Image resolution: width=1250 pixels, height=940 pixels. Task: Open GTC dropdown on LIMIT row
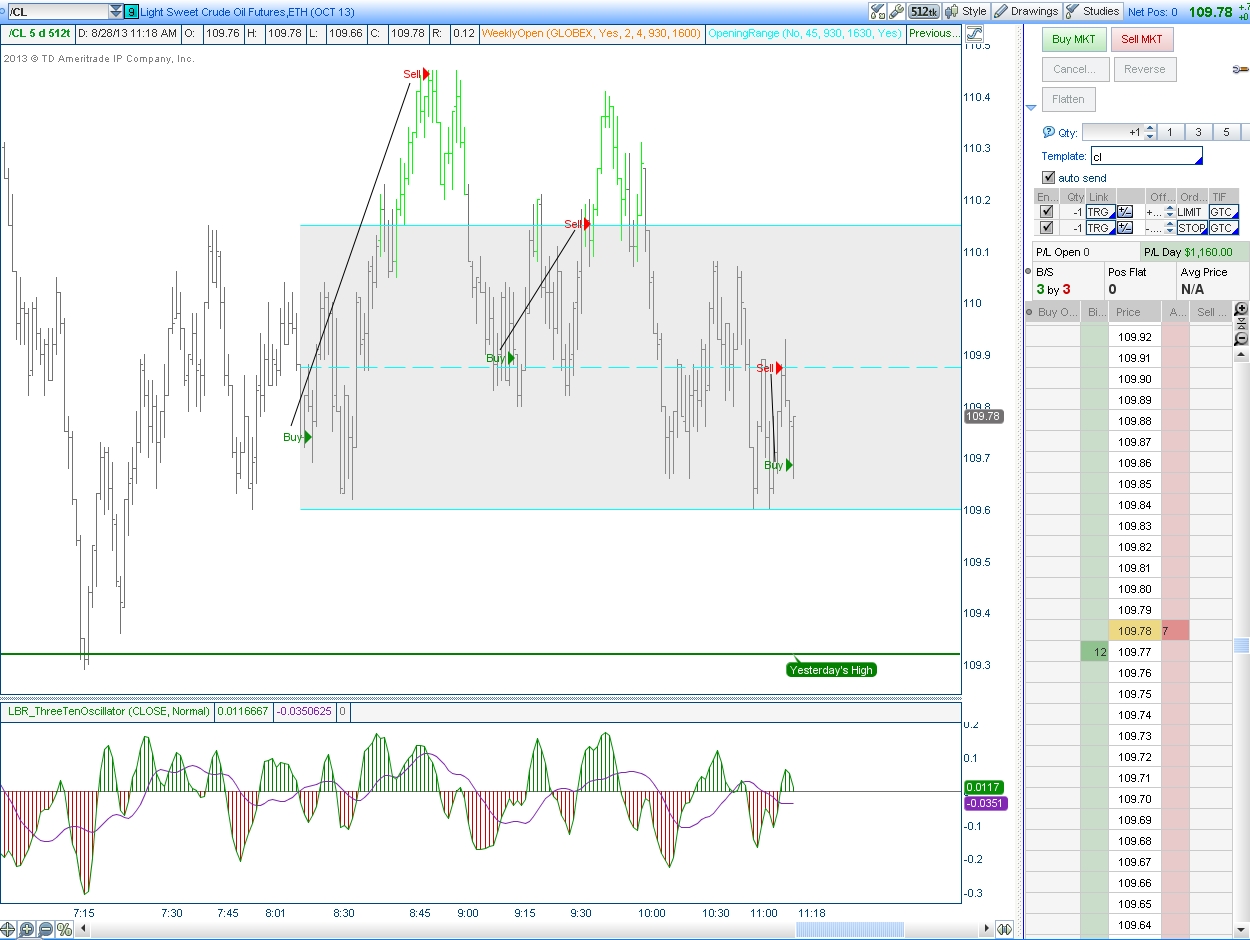[1223, 212]
